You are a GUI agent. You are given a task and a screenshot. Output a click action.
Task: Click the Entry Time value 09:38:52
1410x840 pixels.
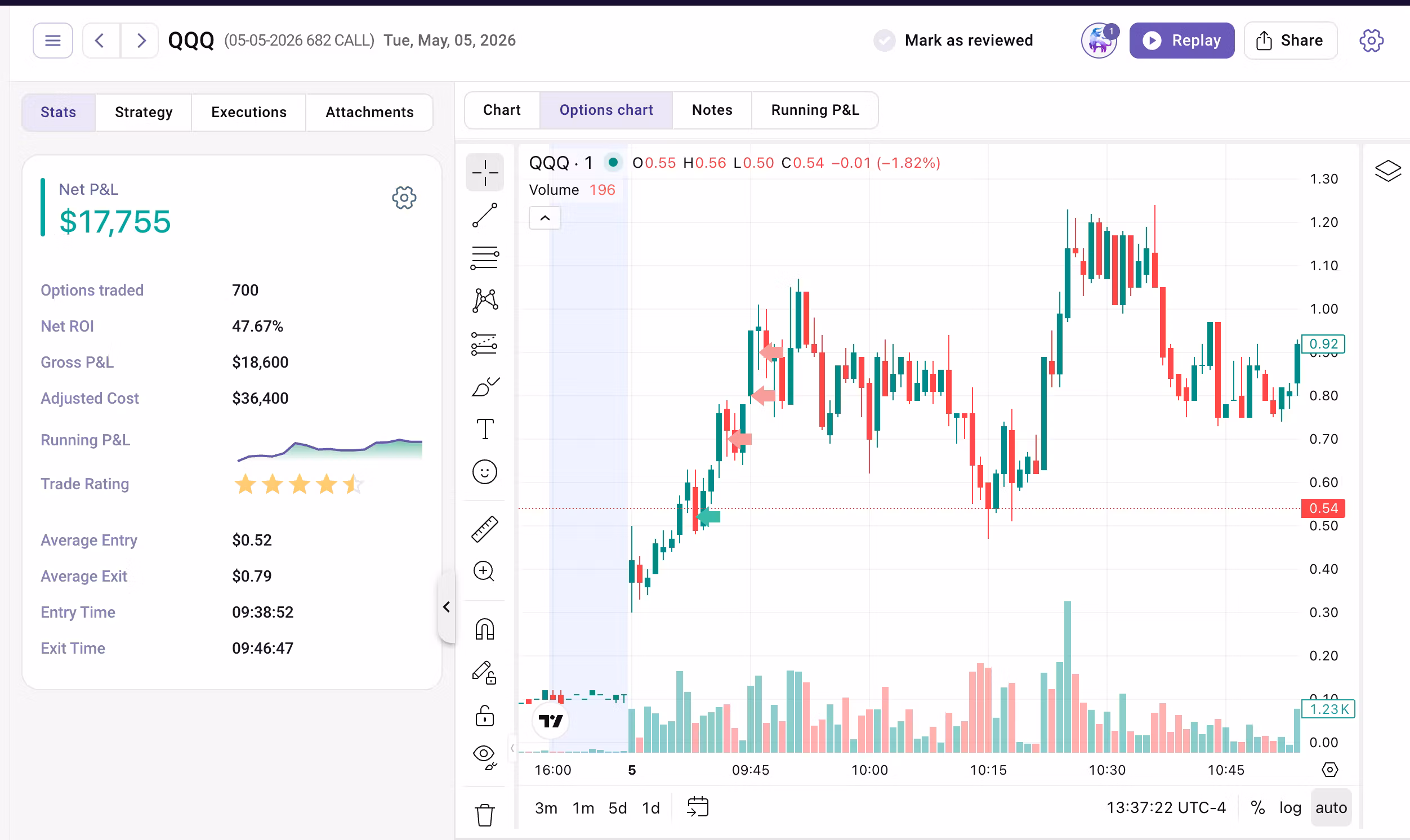pos(262,612)
